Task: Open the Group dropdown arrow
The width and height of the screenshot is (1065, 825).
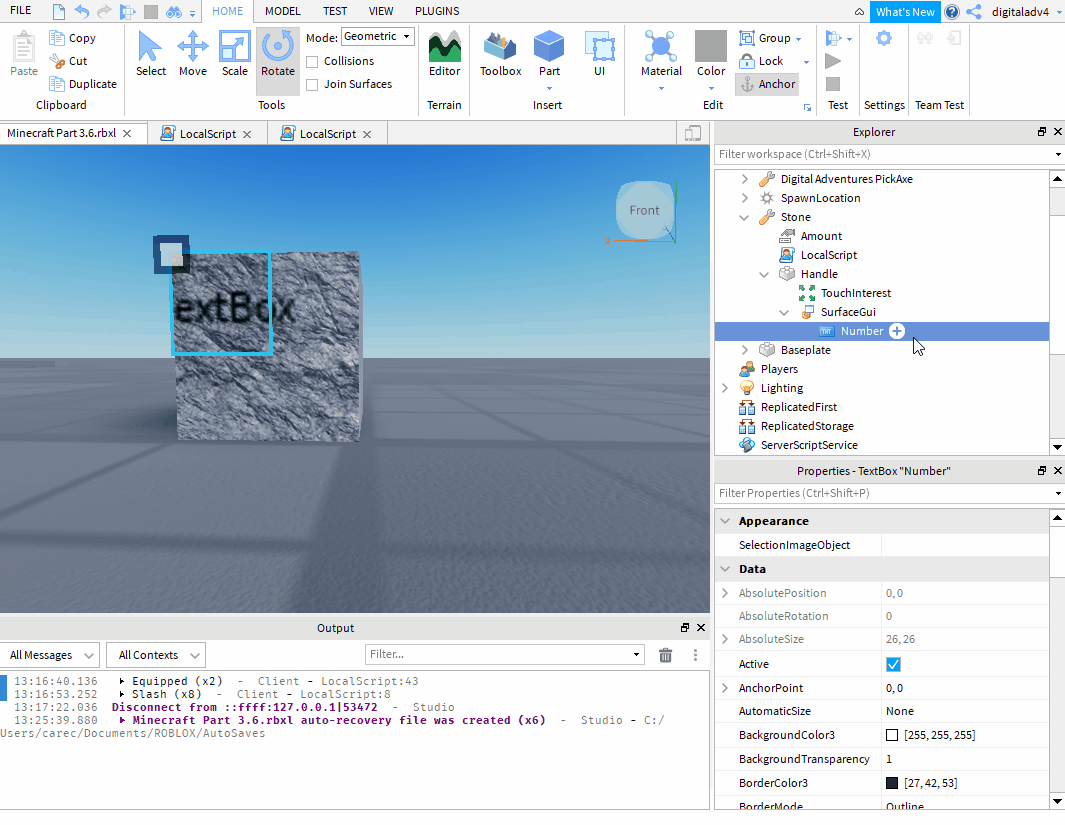Action: click(x=798, y=39)
